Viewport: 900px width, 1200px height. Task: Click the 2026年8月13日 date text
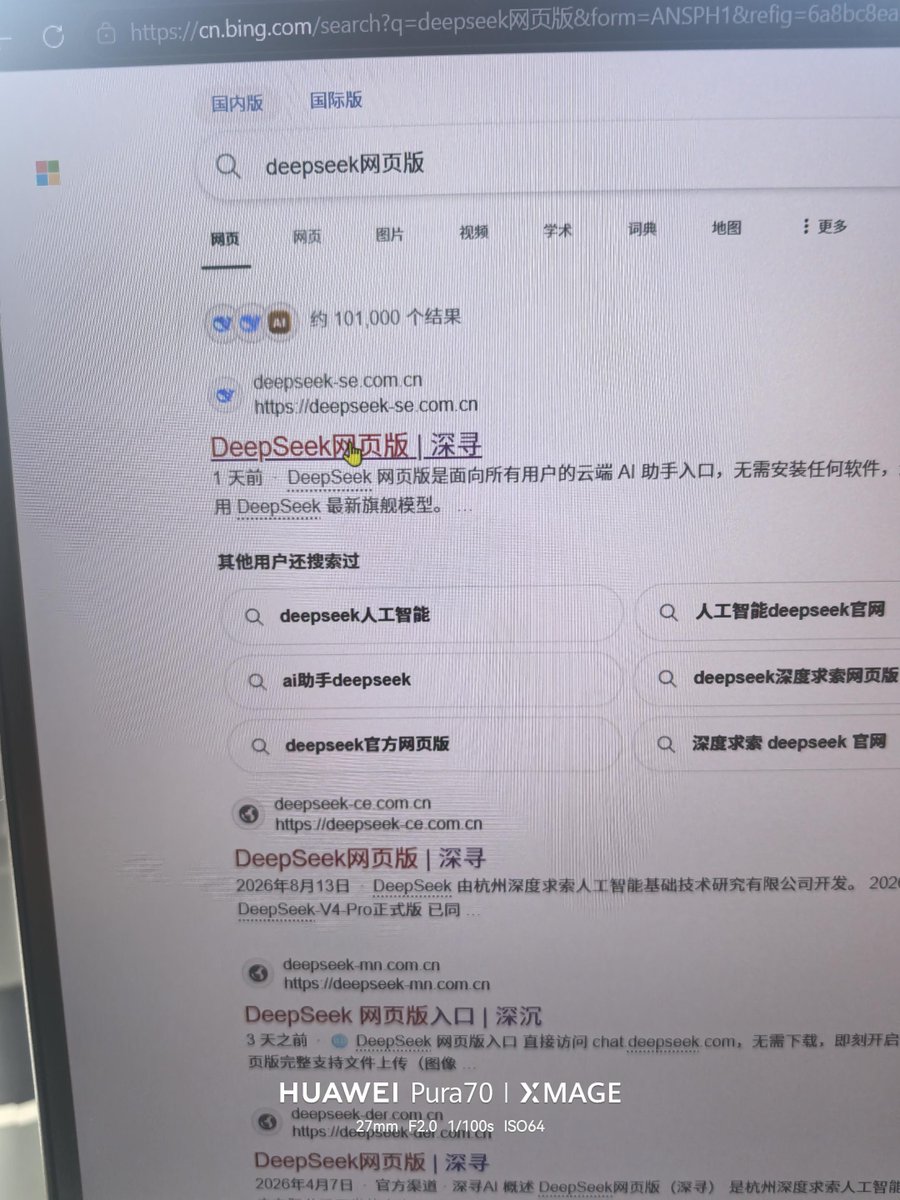[x=293, y=886]
